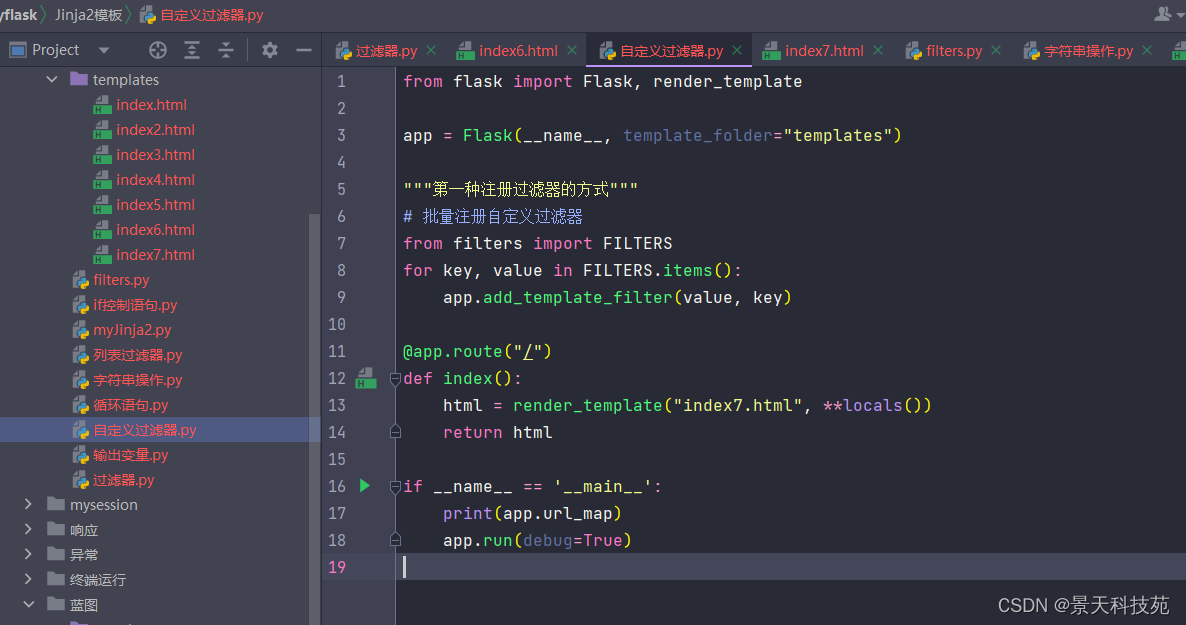Expand the 异常 folder
This screenshot has width=1186, height=625.
(x=29, y=554)
